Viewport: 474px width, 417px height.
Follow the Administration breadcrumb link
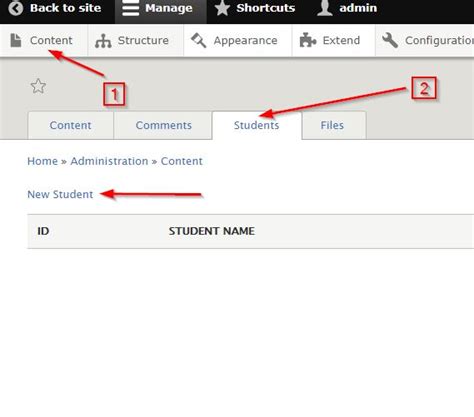pyautogui.click(x=109, y=161)
